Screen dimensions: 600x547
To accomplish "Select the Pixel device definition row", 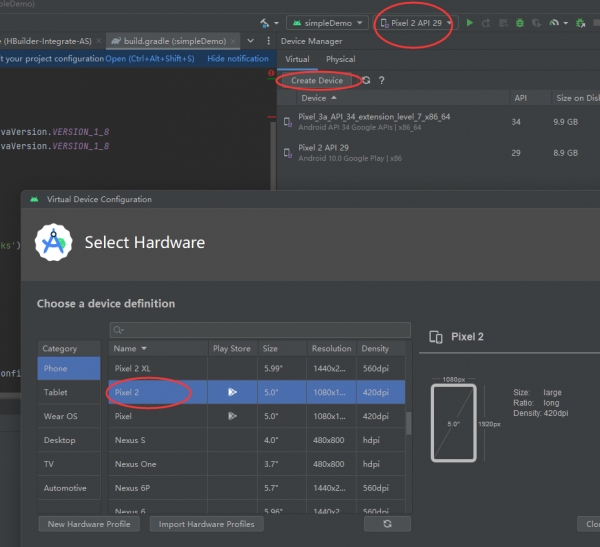I will pos(257,416).
